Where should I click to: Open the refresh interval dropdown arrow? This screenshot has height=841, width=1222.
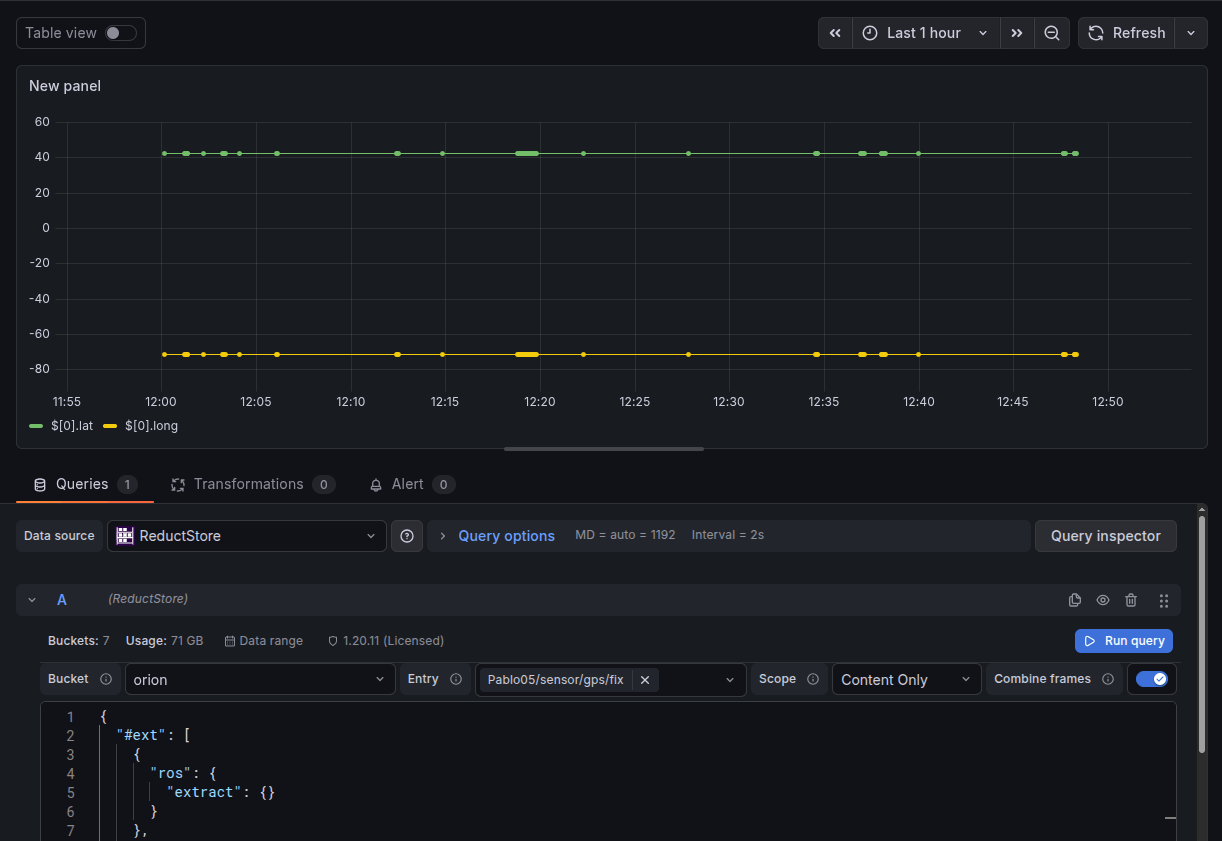click(1191, 33)
